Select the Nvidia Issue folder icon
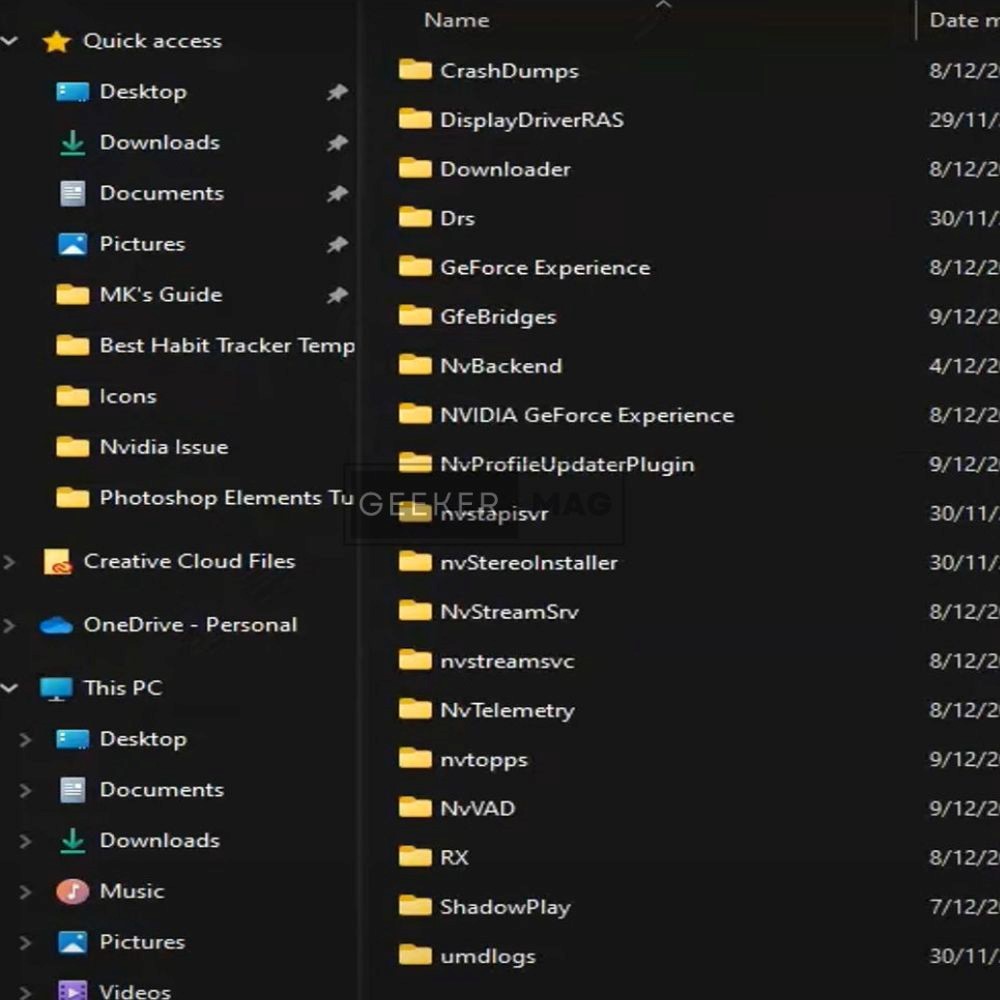The image size is (1000, 1000). 72,447
